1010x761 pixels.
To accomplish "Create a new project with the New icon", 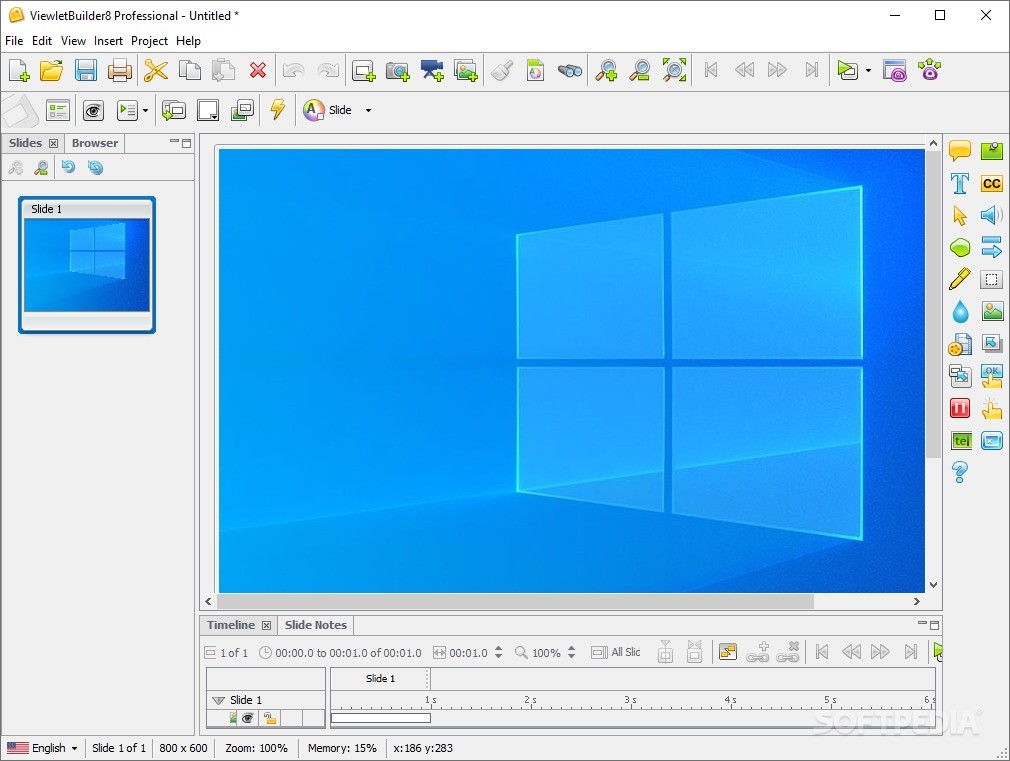I will click(x=19, y=70).
